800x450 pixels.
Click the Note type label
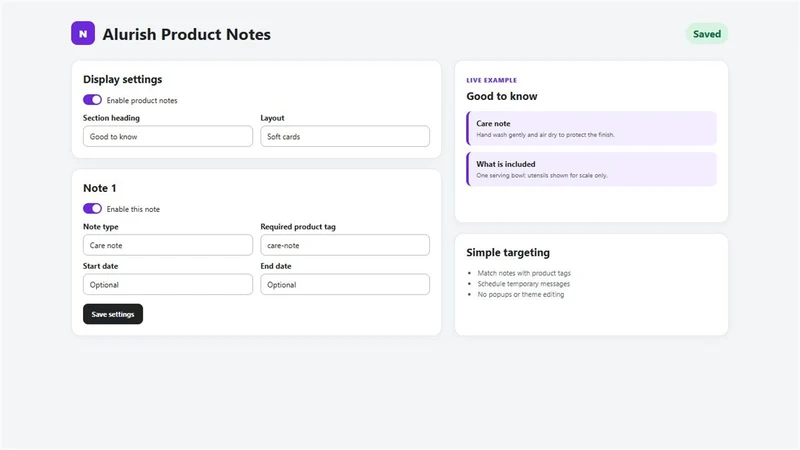pos(101,227)
